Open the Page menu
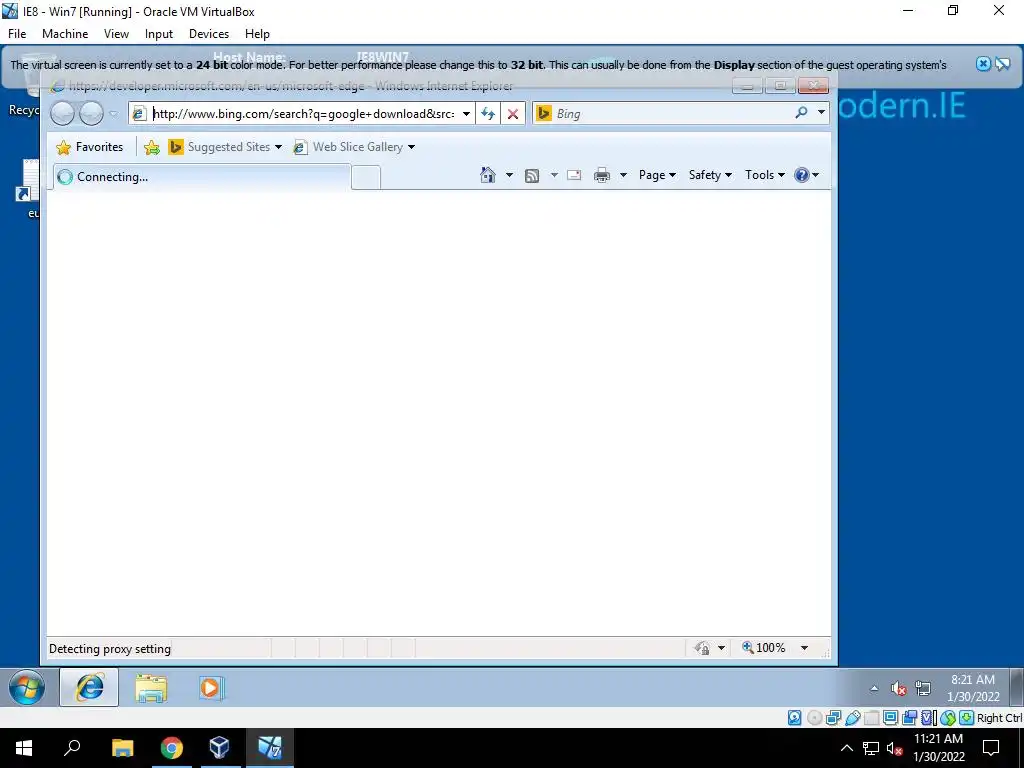Screen dimensions: 1024x768 click(657, 175)
